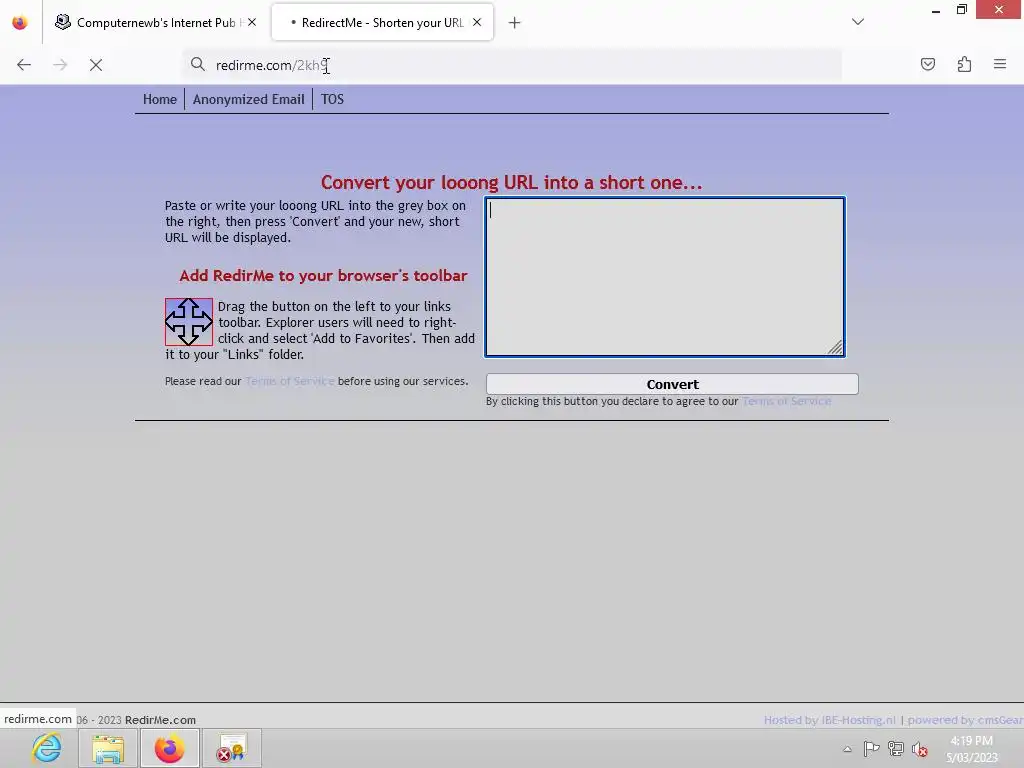Minimize the Firefox window
Screen dimensions: 1024x768
click(x=936, y=10)
